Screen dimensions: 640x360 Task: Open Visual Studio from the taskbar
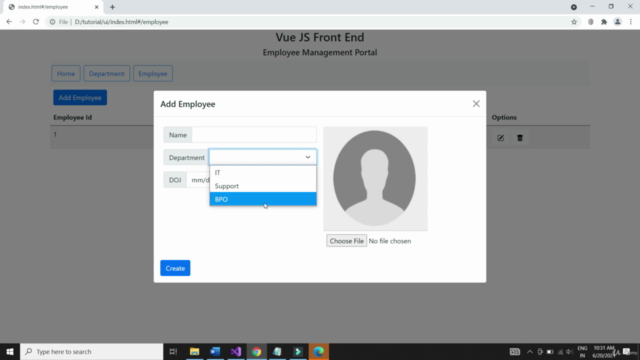[x=236, y=351]
